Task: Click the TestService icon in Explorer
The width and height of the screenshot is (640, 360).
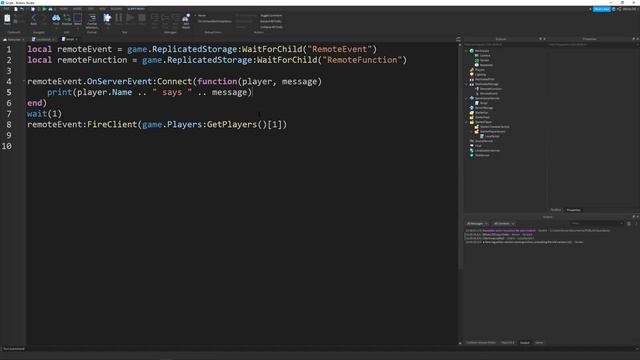Action: (472, 155)
